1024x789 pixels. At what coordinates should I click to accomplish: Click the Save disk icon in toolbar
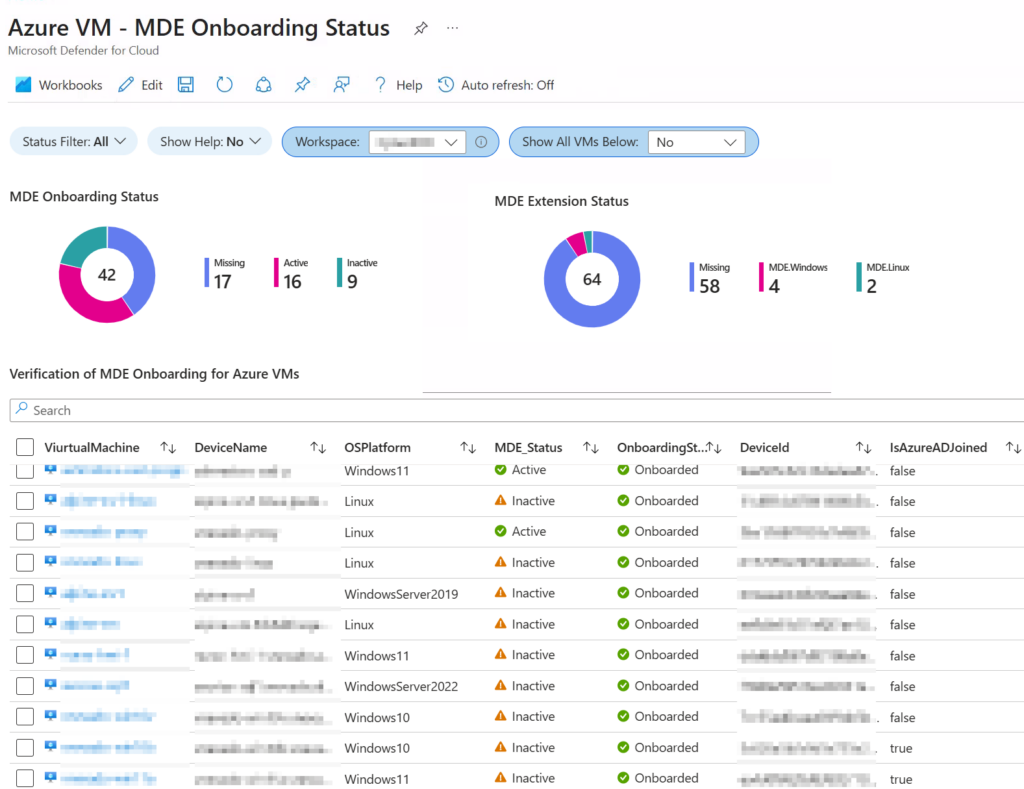(x=185, y=85)
